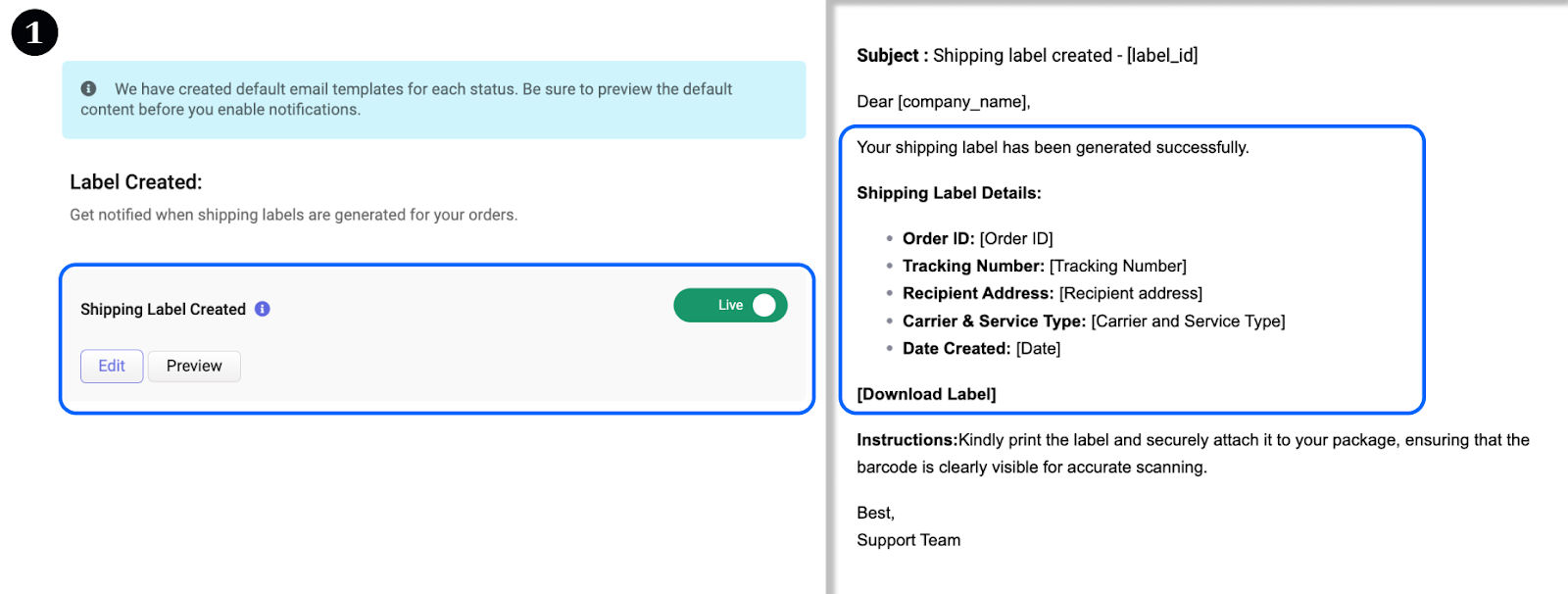Image resolution: width=1568 pixels, height=594 pixels.
Task: Click the [Download Label] link in the email
Action: (926, 394)
